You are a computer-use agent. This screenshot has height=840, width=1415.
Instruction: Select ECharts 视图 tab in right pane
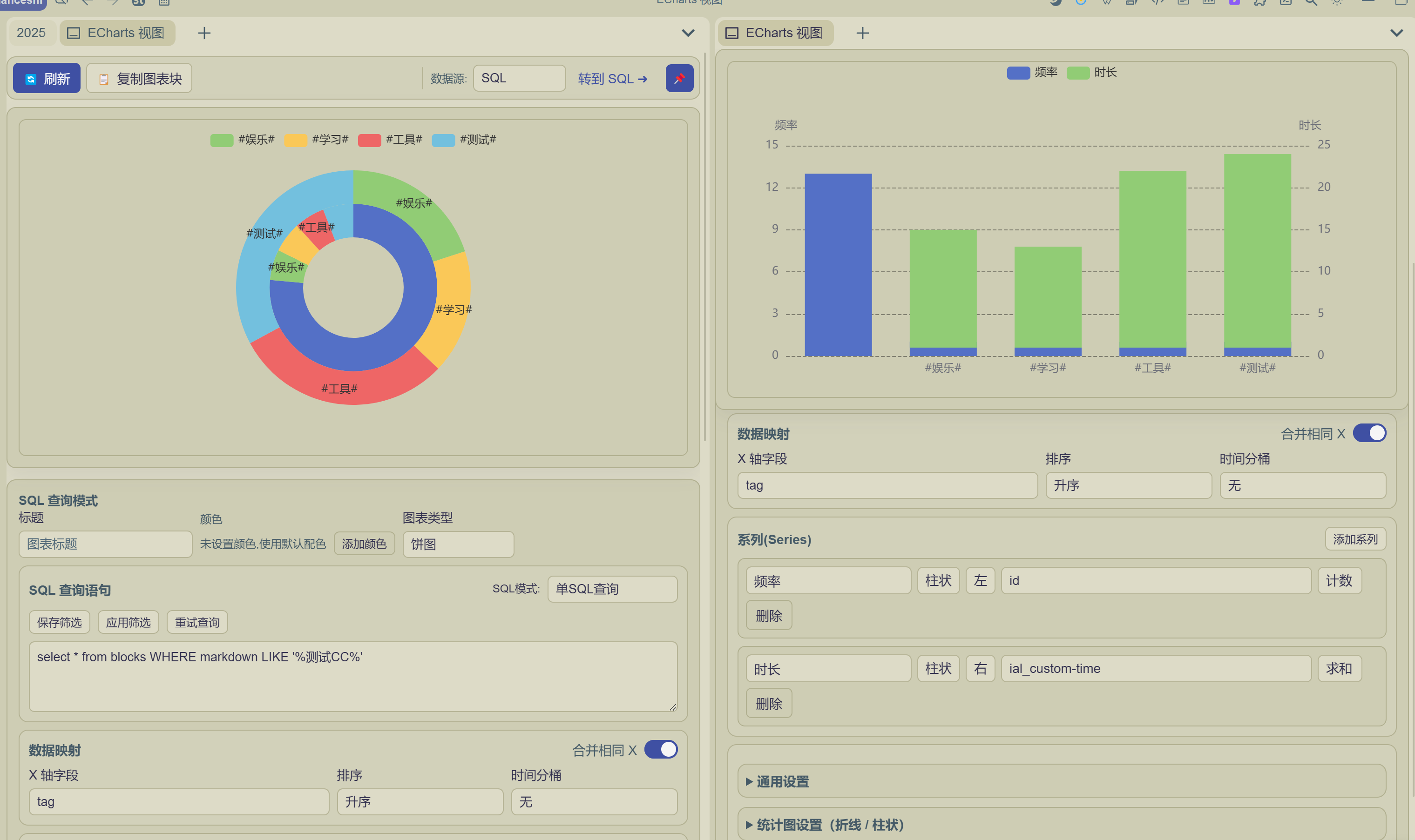click(776, 33)
